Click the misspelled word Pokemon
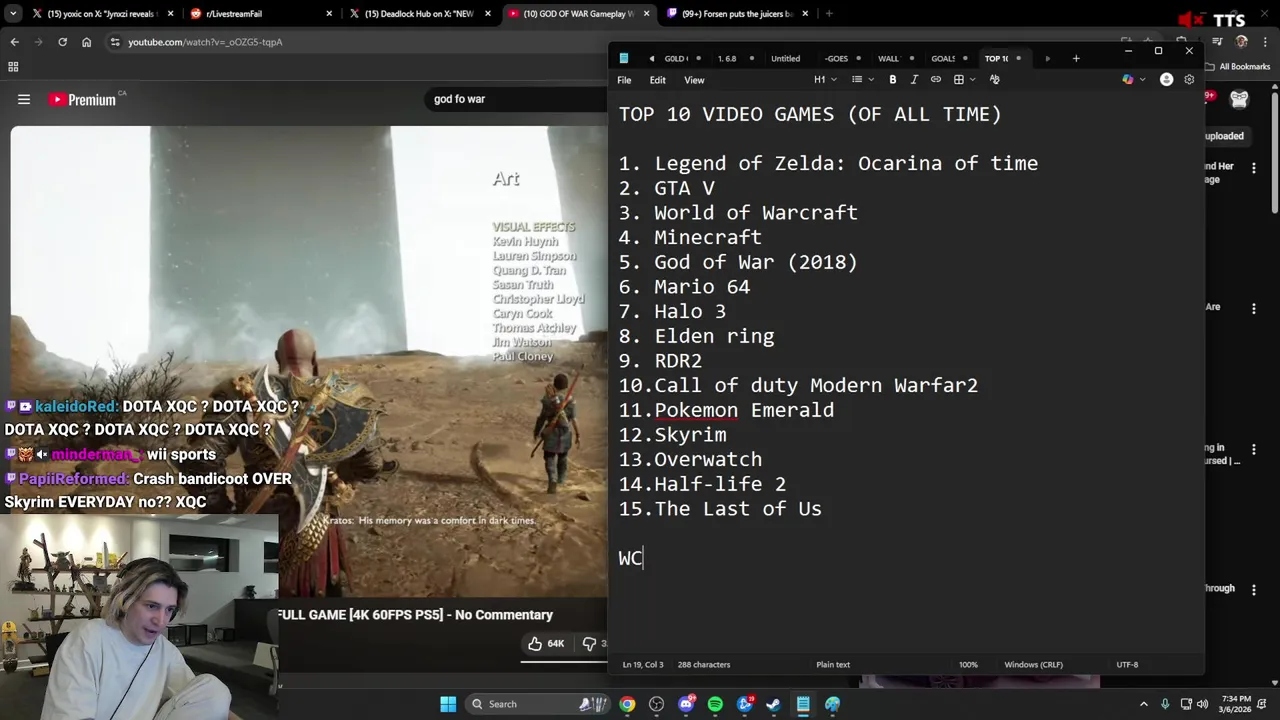The width and height of the screenshot is (1280, 720). [x=696, y=410]
